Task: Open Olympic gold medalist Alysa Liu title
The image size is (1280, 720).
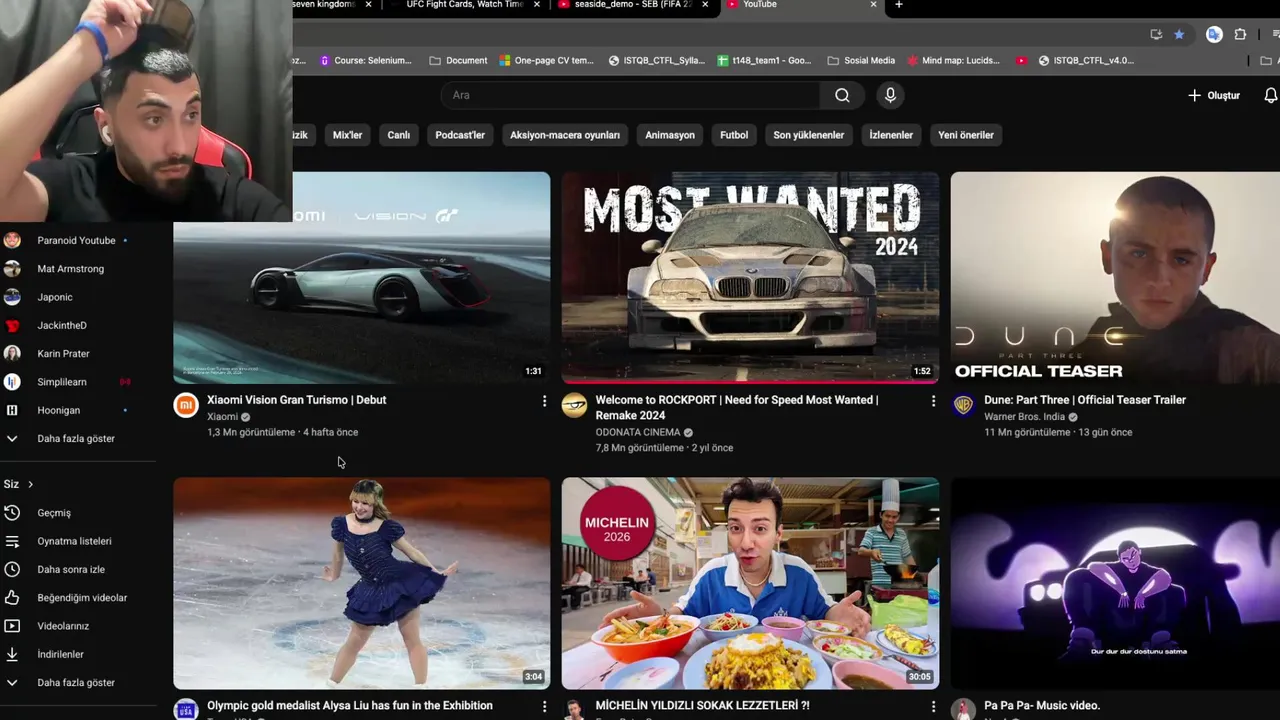Action: [x=350, y=706]
